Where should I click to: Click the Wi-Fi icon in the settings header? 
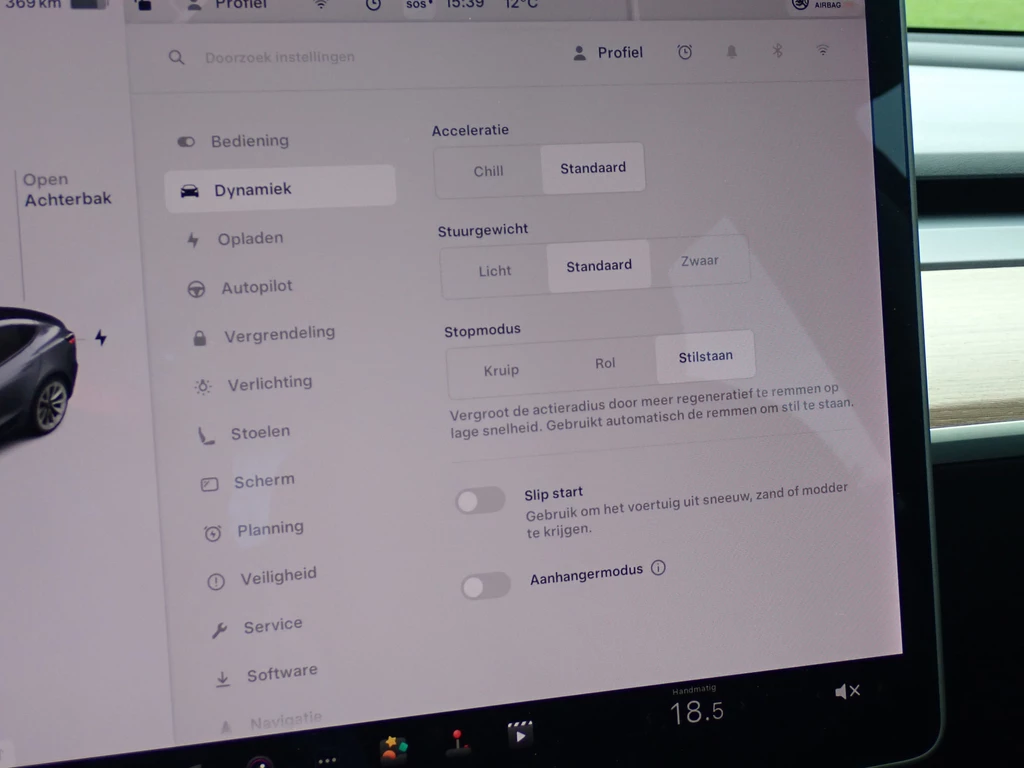pyautogui.click(x=822, y=50)
